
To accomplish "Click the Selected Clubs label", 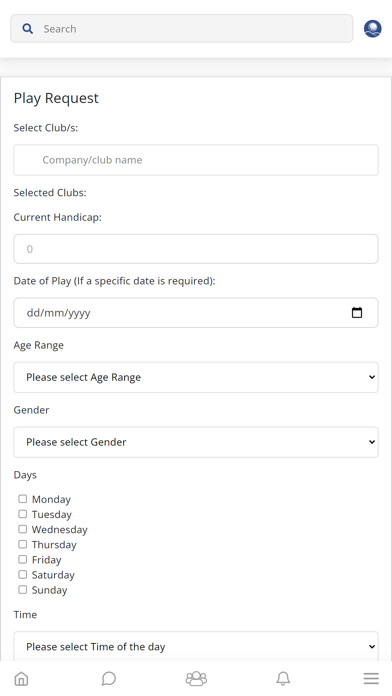I will pyautogui.click(x=50, y=193).
